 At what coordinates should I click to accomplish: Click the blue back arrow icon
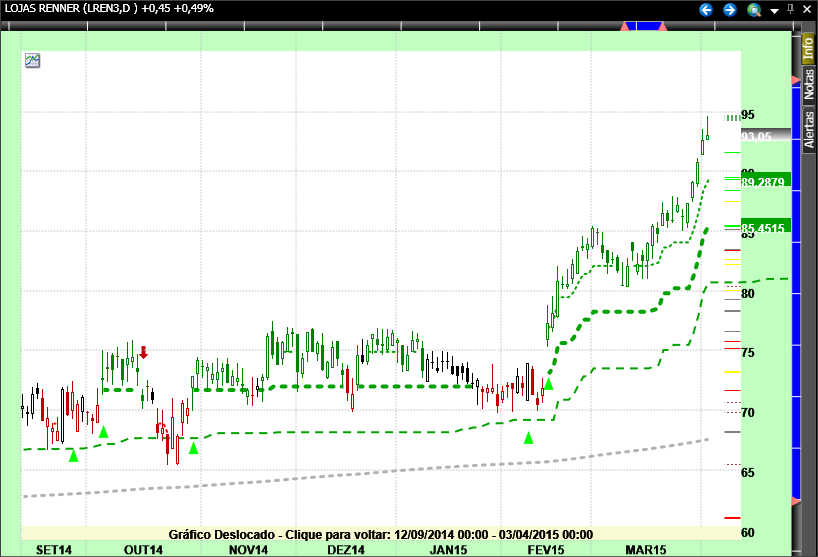tap(706, 9)
